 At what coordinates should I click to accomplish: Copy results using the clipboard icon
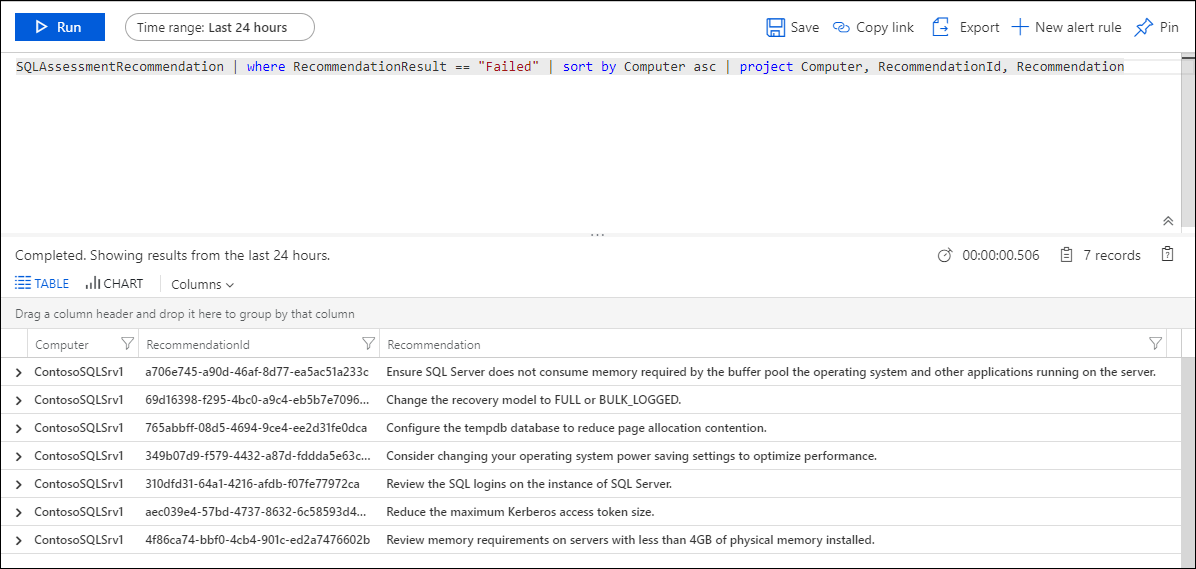click(x=1167, y=255)
